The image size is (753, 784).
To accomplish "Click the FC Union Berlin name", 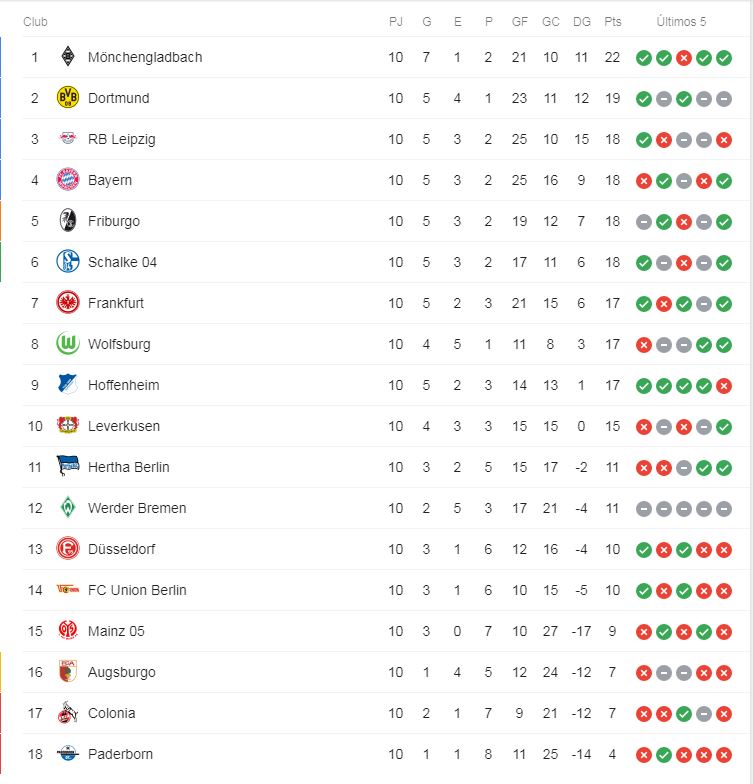I will [137, 590].
